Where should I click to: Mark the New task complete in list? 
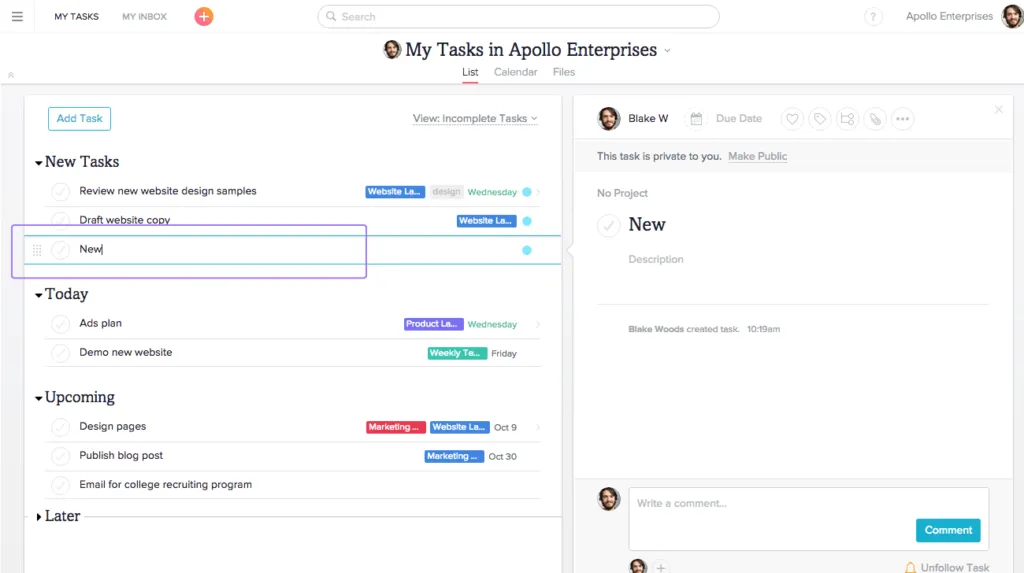coord(60,250)
